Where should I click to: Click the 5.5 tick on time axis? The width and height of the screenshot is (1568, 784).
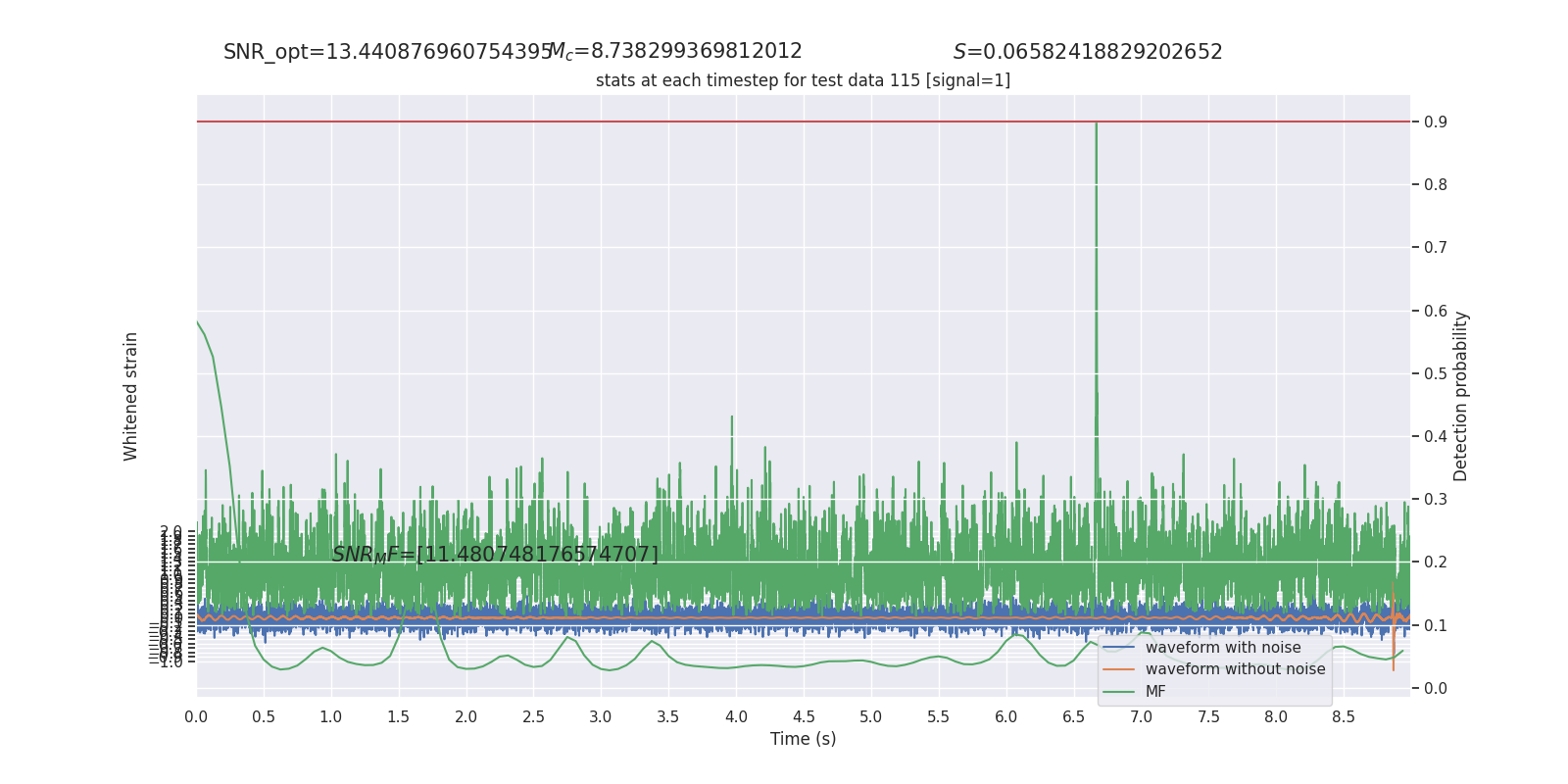pyautogui.click(x=939, y=717)
